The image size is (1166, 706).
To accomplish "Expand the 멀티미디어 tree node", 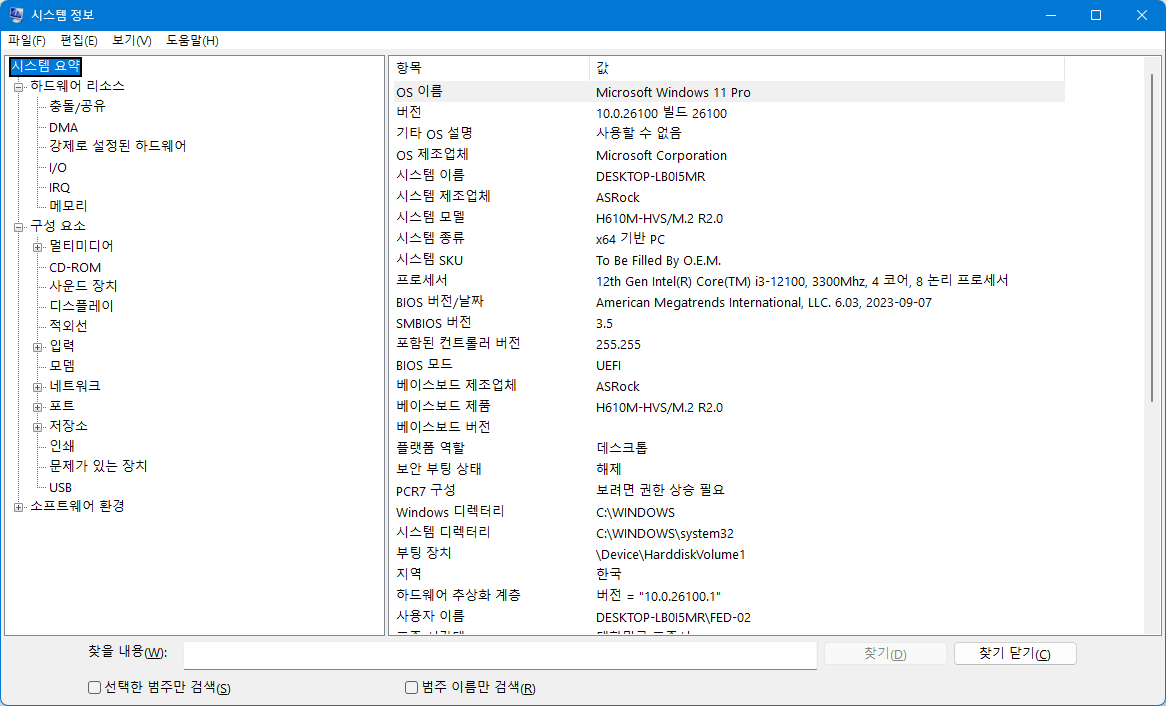I will tap(37, 247).
